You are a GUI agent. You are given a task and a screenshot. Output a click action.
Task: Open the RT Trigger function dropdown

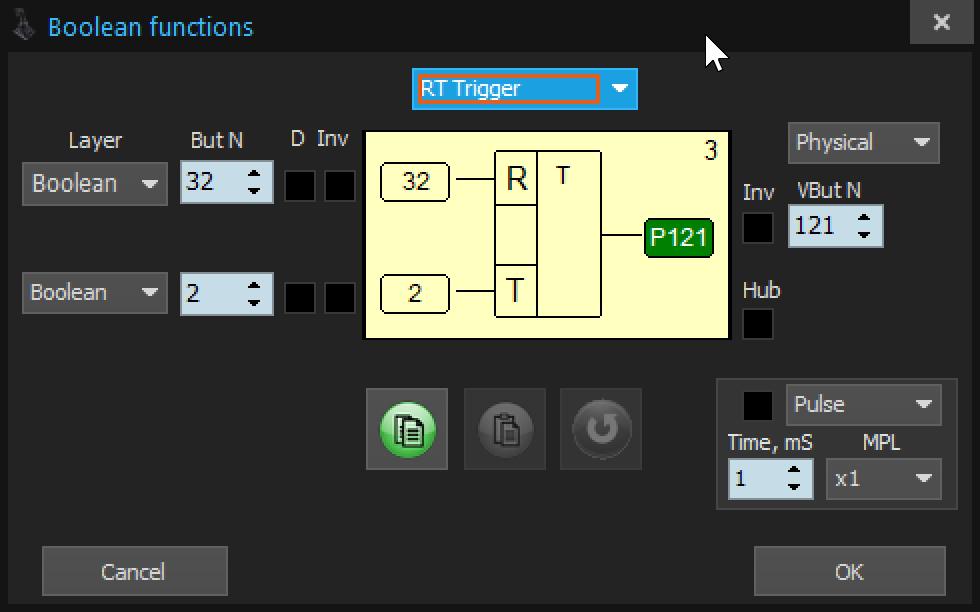point(525,89)
